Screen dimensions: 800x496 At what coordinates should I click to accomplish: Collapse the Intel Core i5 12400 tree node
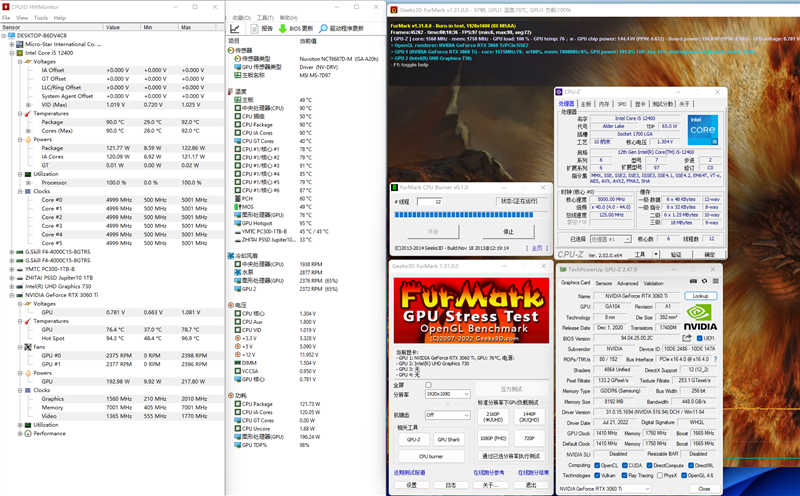click(12, 53)
